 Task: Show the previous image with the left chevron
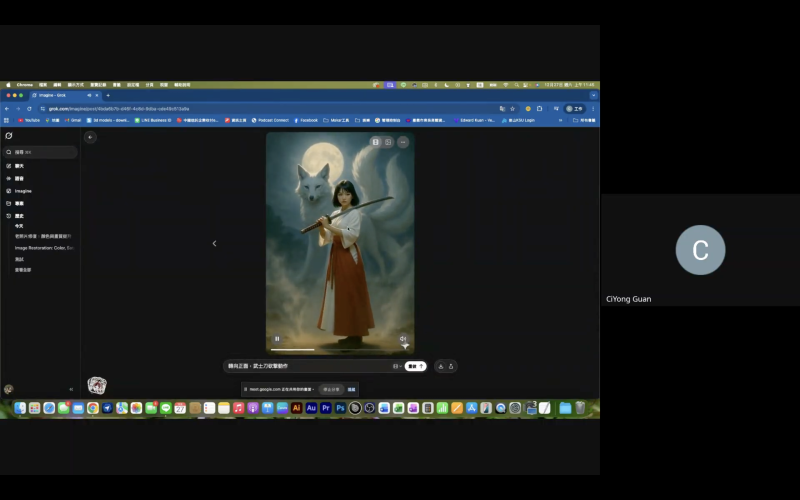pyautogui.click(x=214, y=243)
